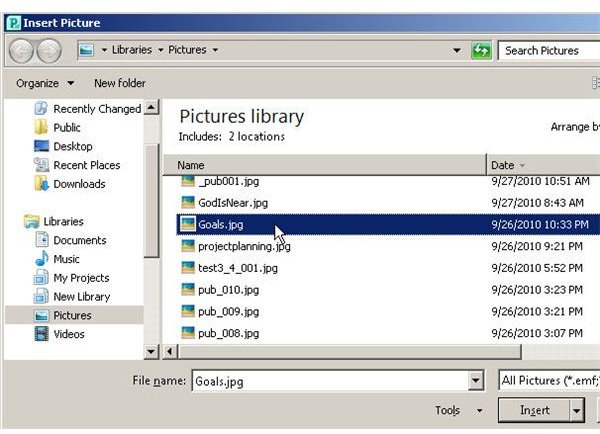Click the Libraries icon in sidebar
Viewport: 600px width, 434px height.
point(31,221)
